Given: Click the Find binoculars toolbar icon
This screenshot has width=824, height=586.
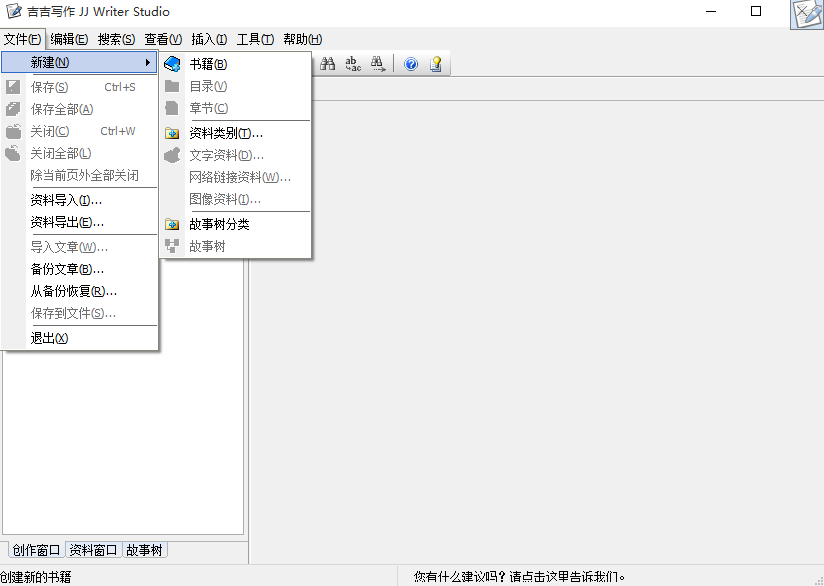Looking at the screenshot, I should (x=328, y=63).
